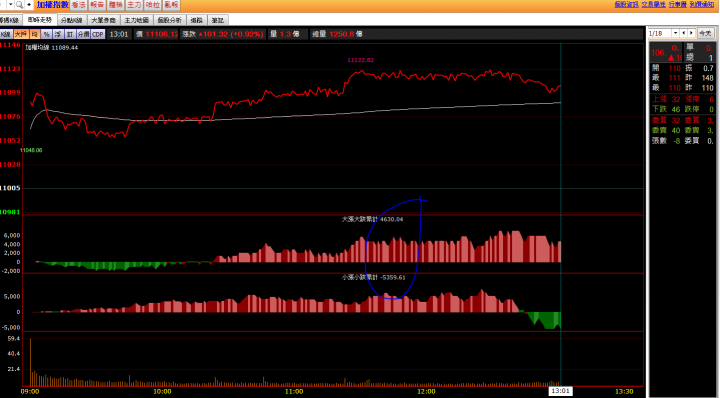Click the 加權指數 title link
The image size is (720, 398).
pyautogui.click(x=53, y=5)
